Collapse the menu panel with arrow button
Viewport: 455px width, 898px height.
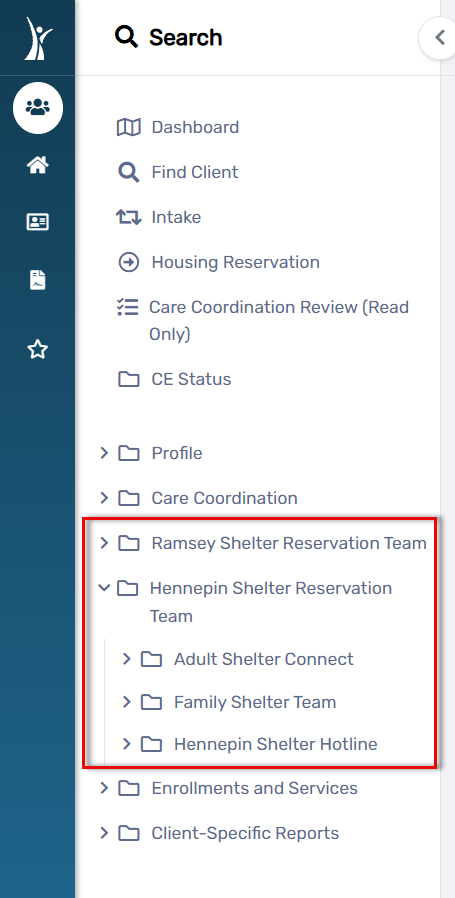pyautogui.click(x=439, y=38)
